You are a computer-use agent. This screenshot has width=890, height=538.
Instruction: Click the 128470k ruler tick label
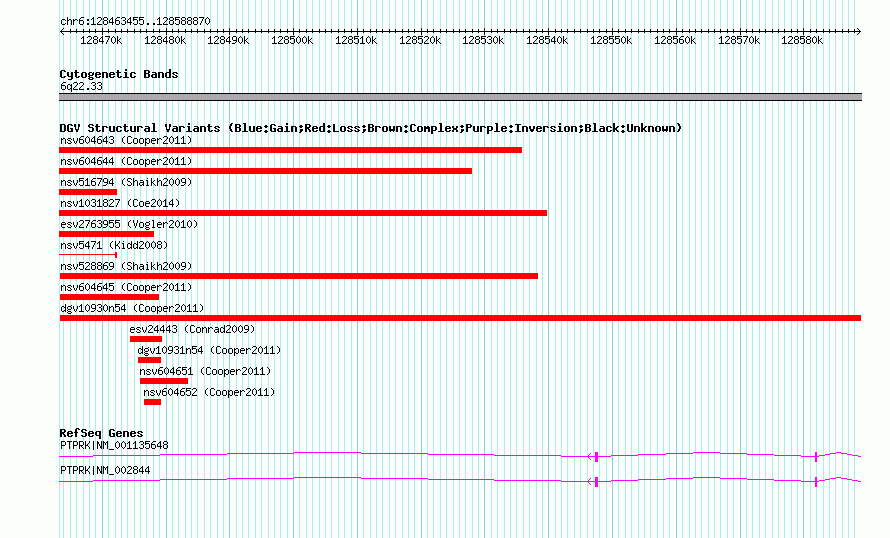pyautogui.click(x=101, y=40)
